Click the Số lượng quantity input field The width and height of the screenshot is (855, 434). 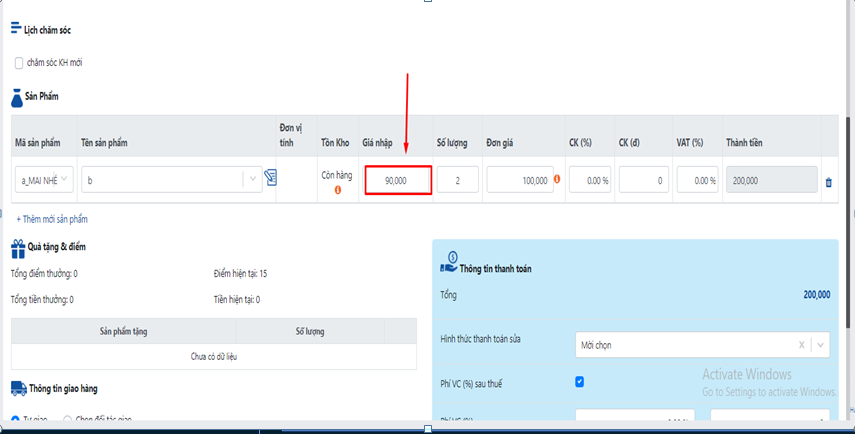[x=458, y=180]
